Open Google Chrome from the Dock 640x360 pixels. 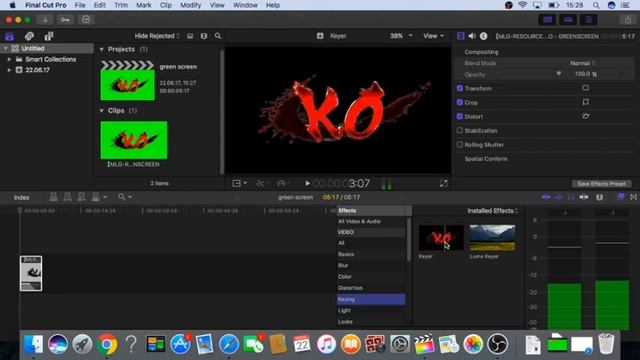(x=107, y=344)
